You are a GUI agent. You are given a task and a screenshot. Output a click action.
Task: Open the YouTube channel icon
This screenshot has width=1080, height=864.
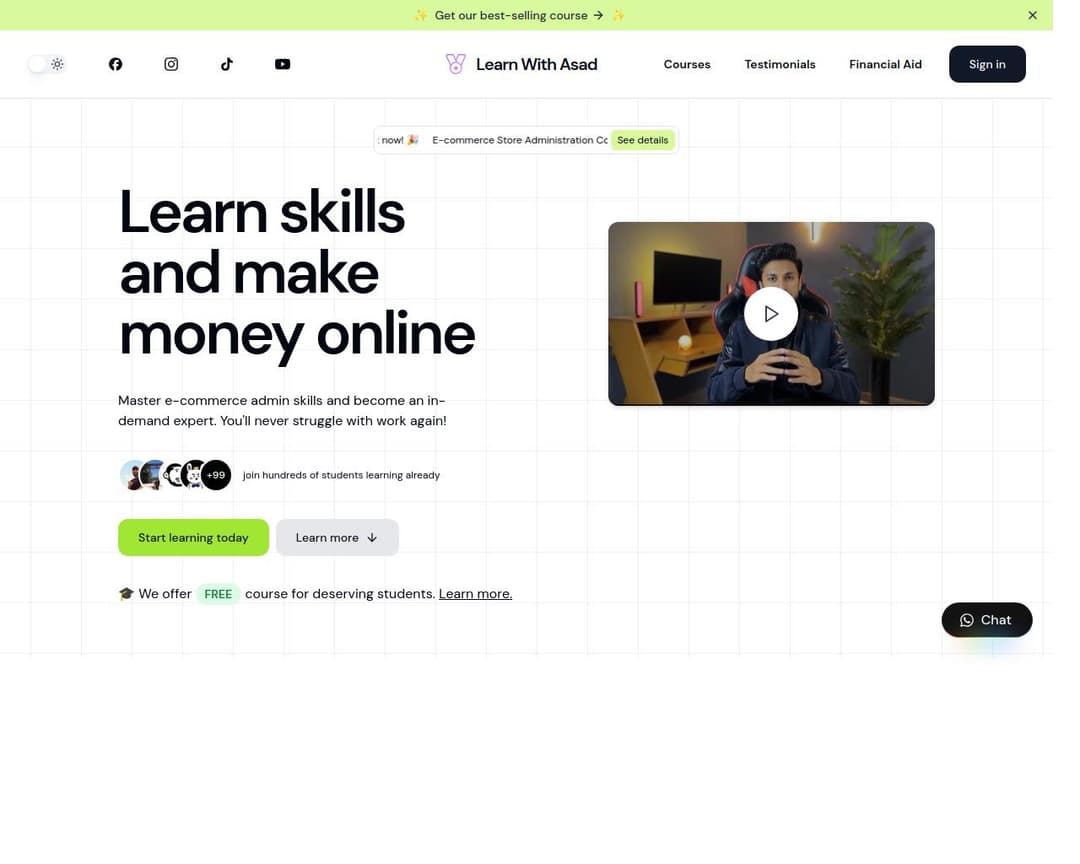click(x=282, y=64)
